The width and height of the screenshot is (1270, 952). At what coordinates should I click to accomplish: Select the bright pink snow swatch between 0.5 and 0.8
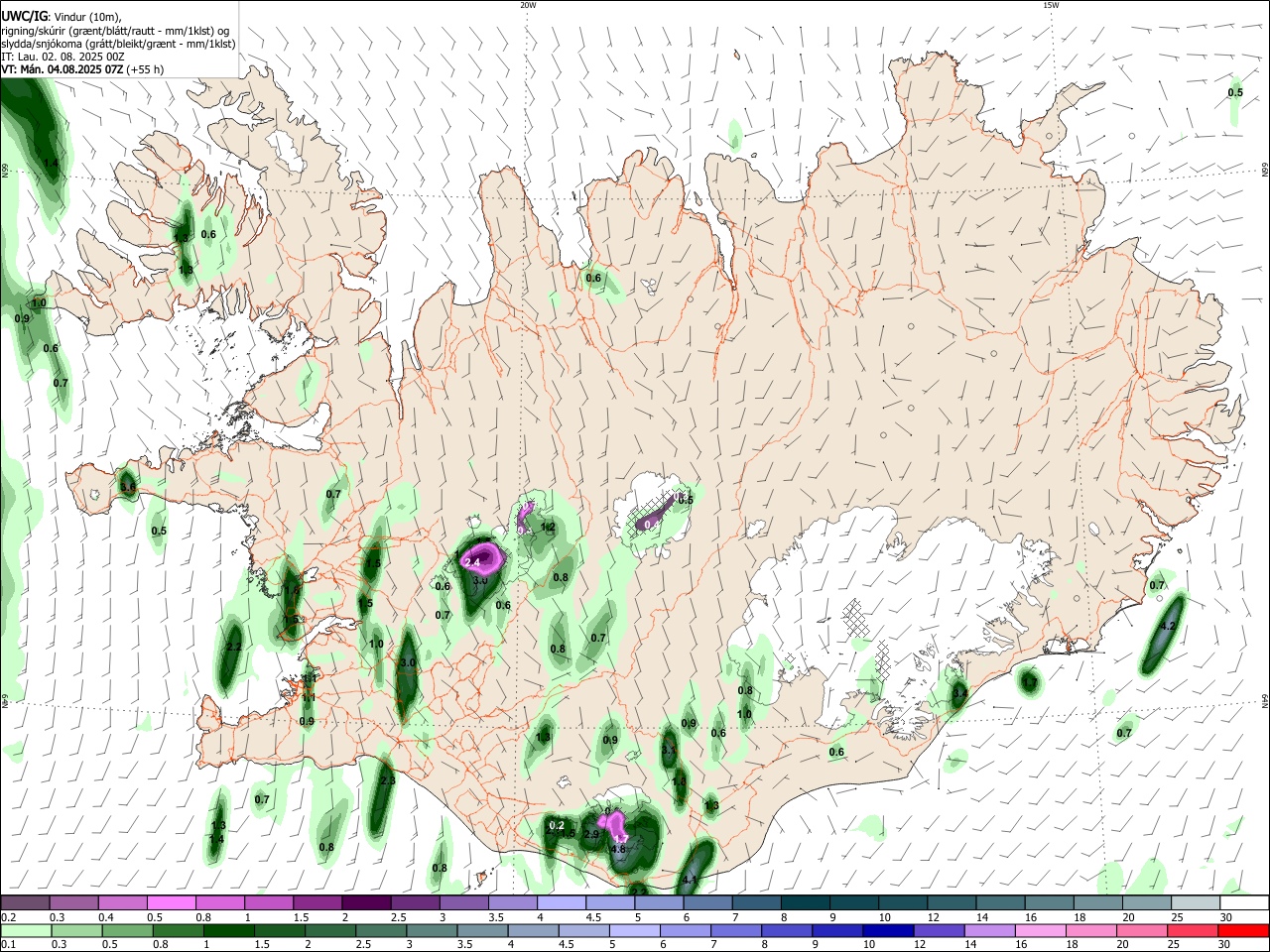(171, 903)
